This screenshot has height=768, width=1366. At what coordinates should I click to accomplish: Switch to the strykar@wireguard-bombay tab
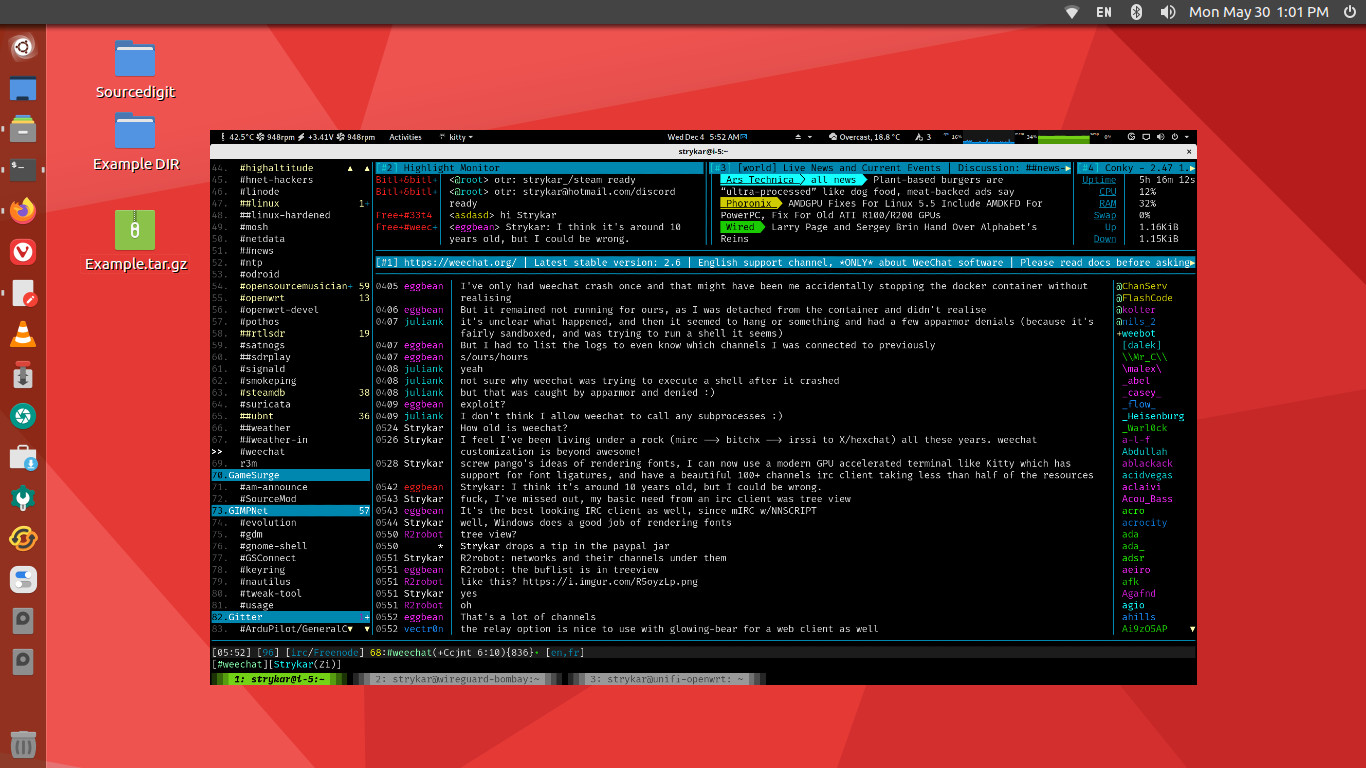pyautogui.click(x=458, y=679)
